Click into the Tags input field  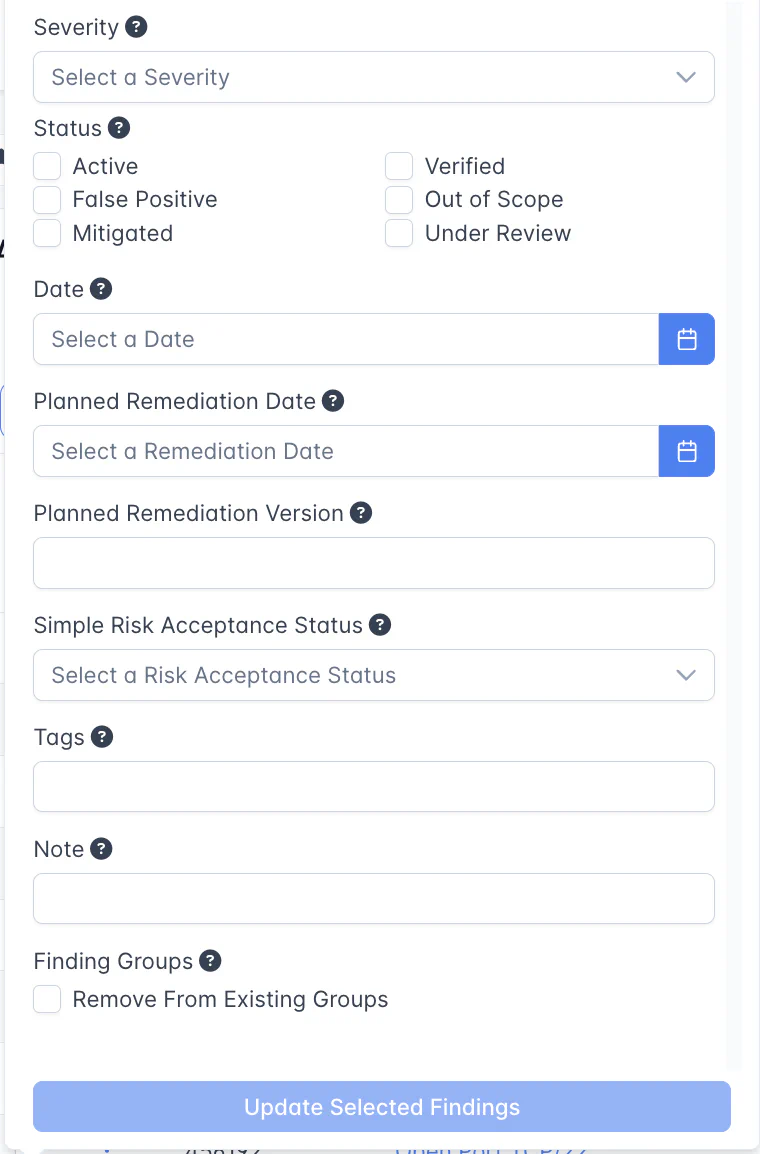point(373,787)
